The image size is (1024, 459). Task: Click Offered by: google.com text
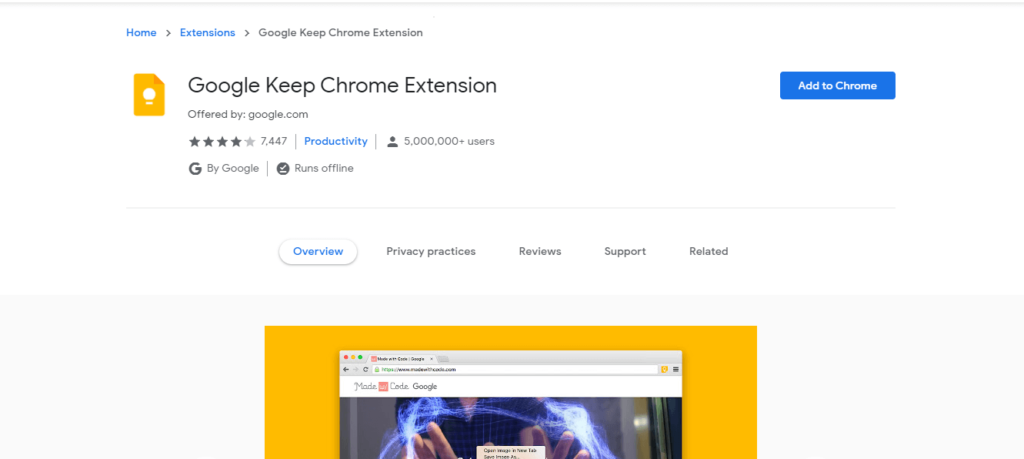click(248, 114)
